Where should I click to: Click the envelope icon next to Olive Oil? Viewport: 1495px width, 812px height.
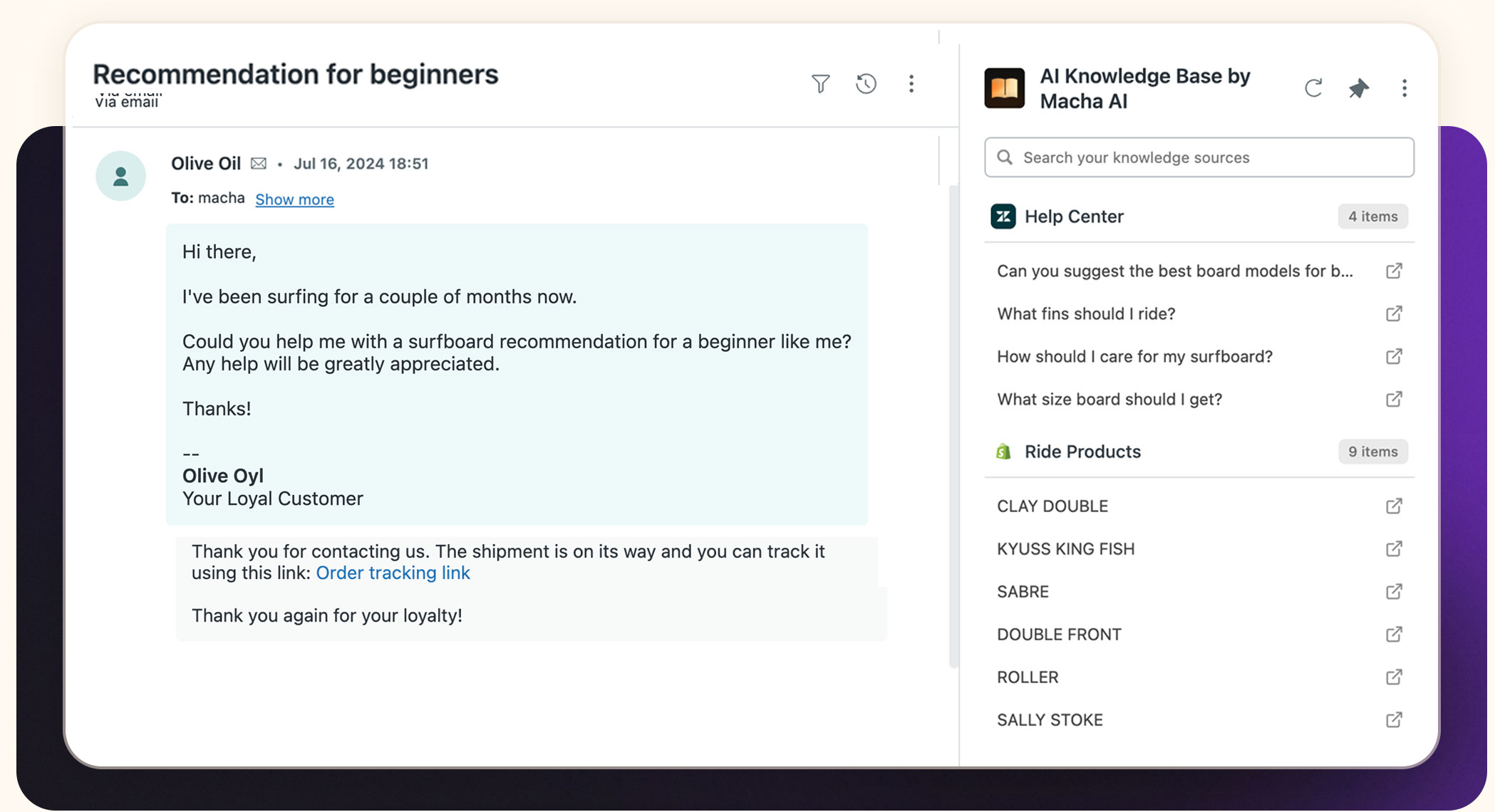click(259, 163)
